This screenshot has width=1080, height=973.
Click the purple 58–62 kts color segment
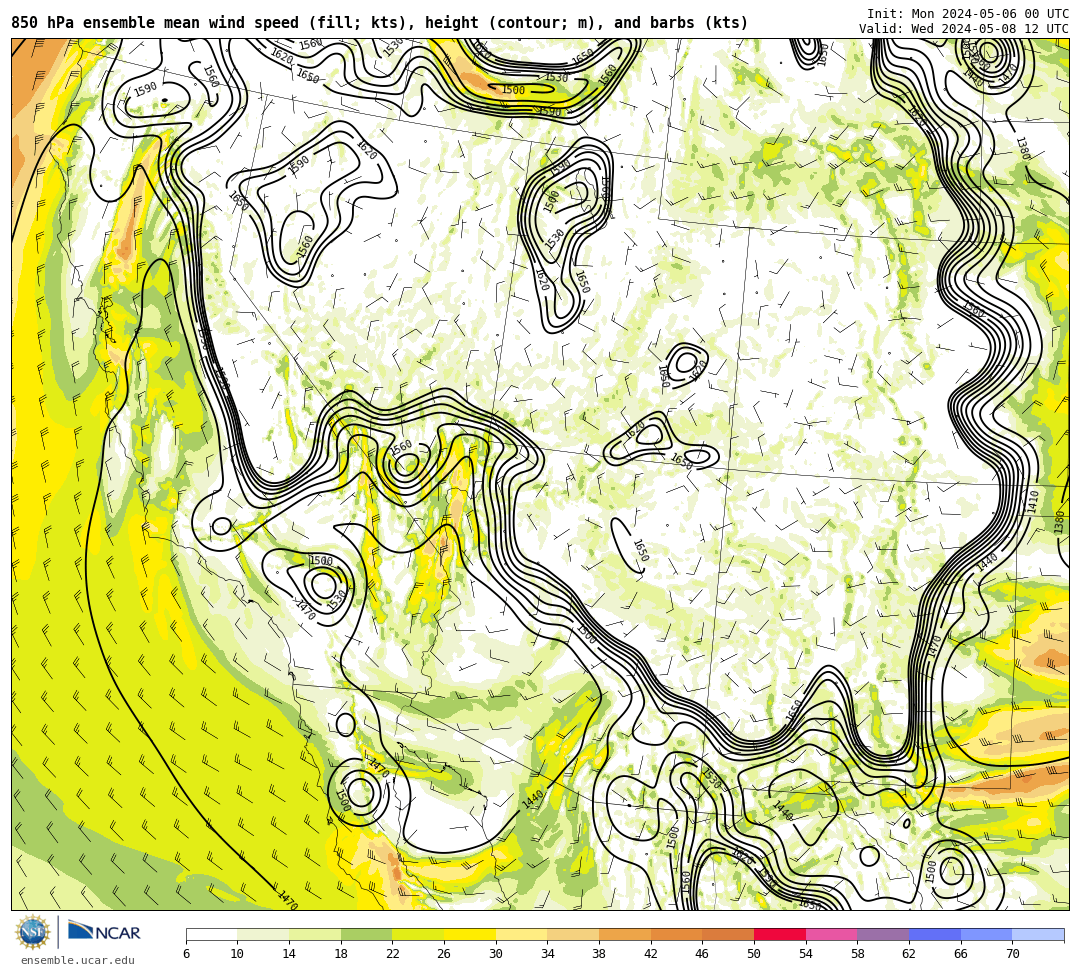click(x=883, y=934)
